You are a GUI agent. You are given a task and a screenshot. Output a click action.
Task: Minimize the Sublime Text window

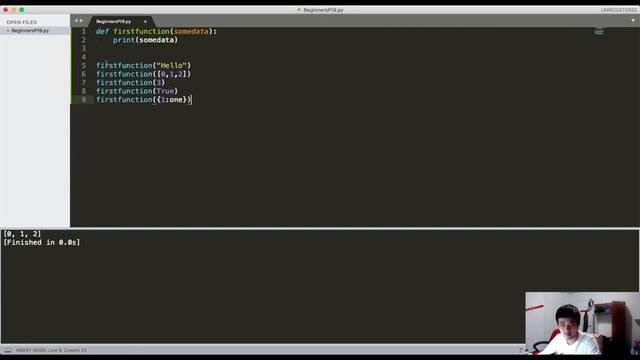pos(14,10)
